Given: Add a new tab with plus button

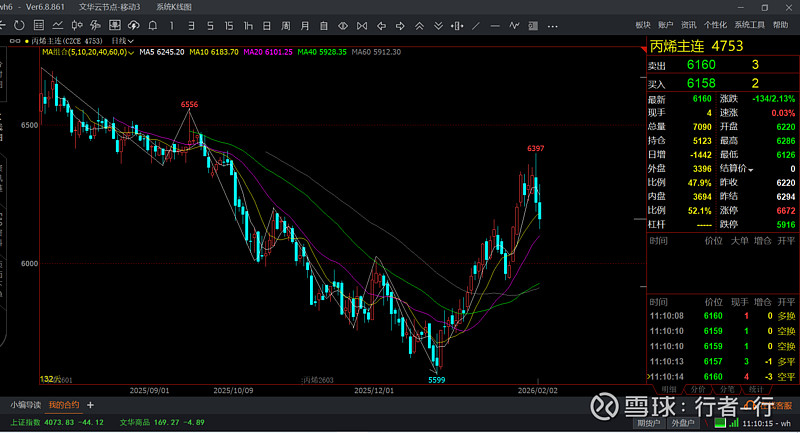Looking at the screenshot, I should tap(90, 405).
